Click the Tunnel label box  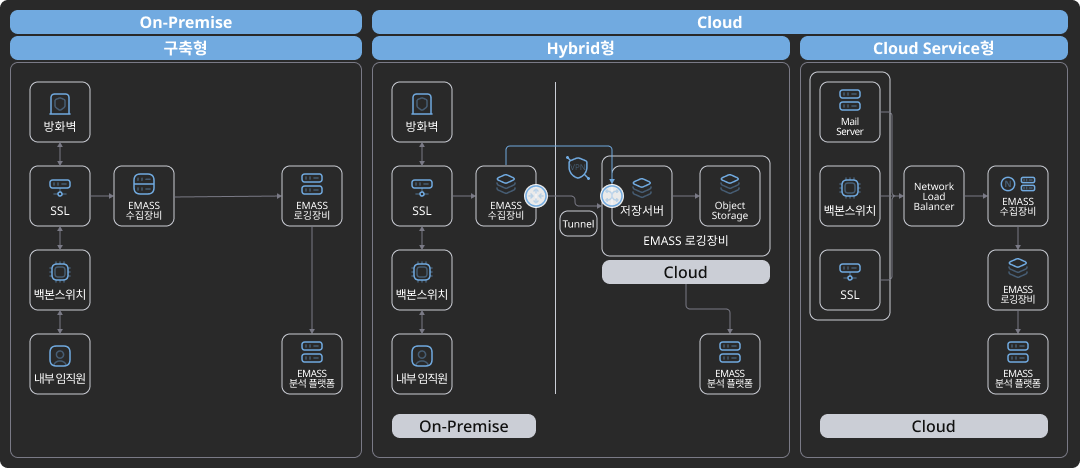pos(578,224)
